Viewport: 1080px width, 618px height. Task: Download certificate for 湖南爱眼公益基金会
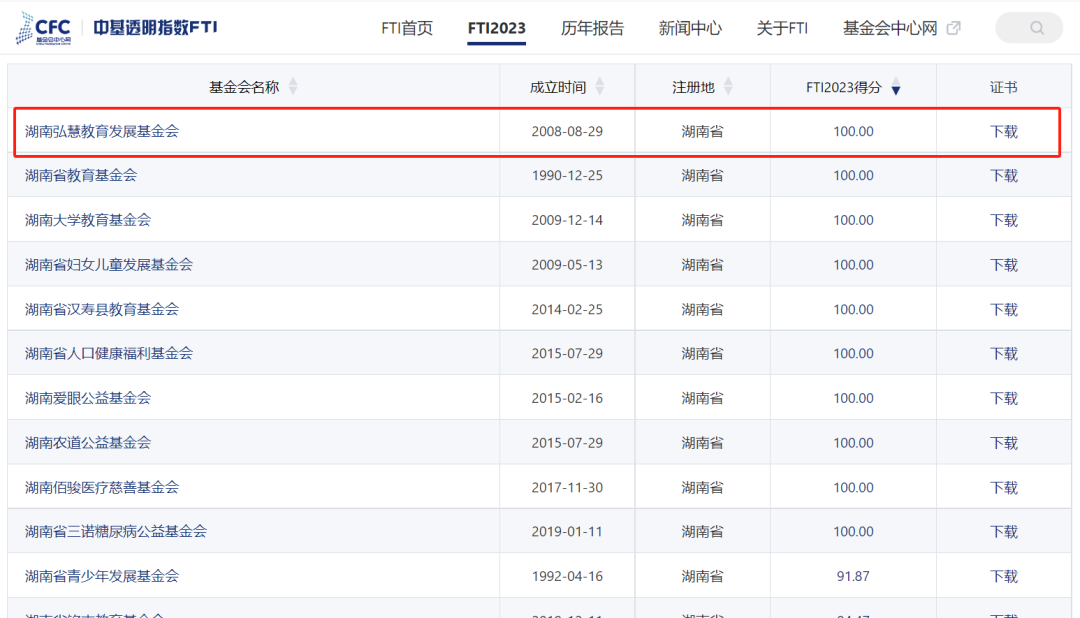(x=1004, y=398)
